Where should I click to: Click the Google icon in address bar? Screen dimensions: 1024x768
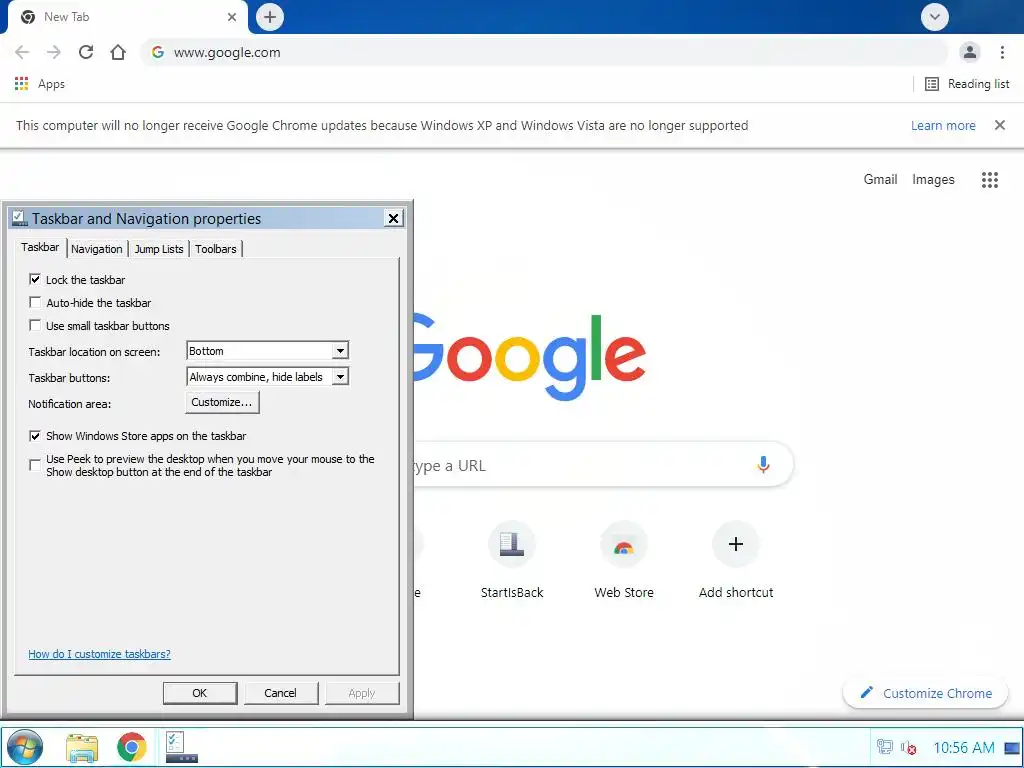pos(157,52)
